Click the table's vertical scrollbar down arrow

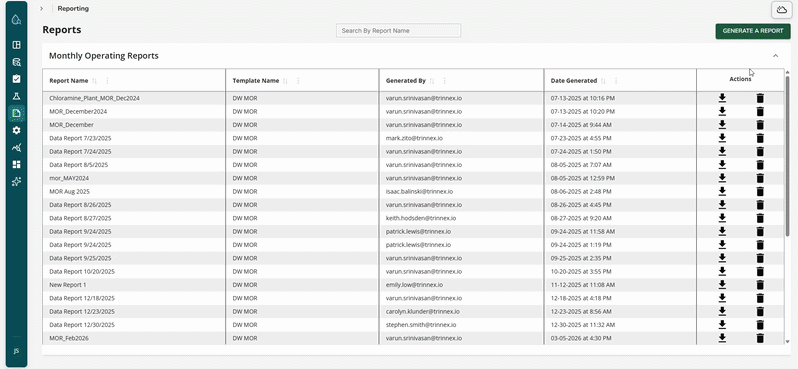click(x=787, y=342)
